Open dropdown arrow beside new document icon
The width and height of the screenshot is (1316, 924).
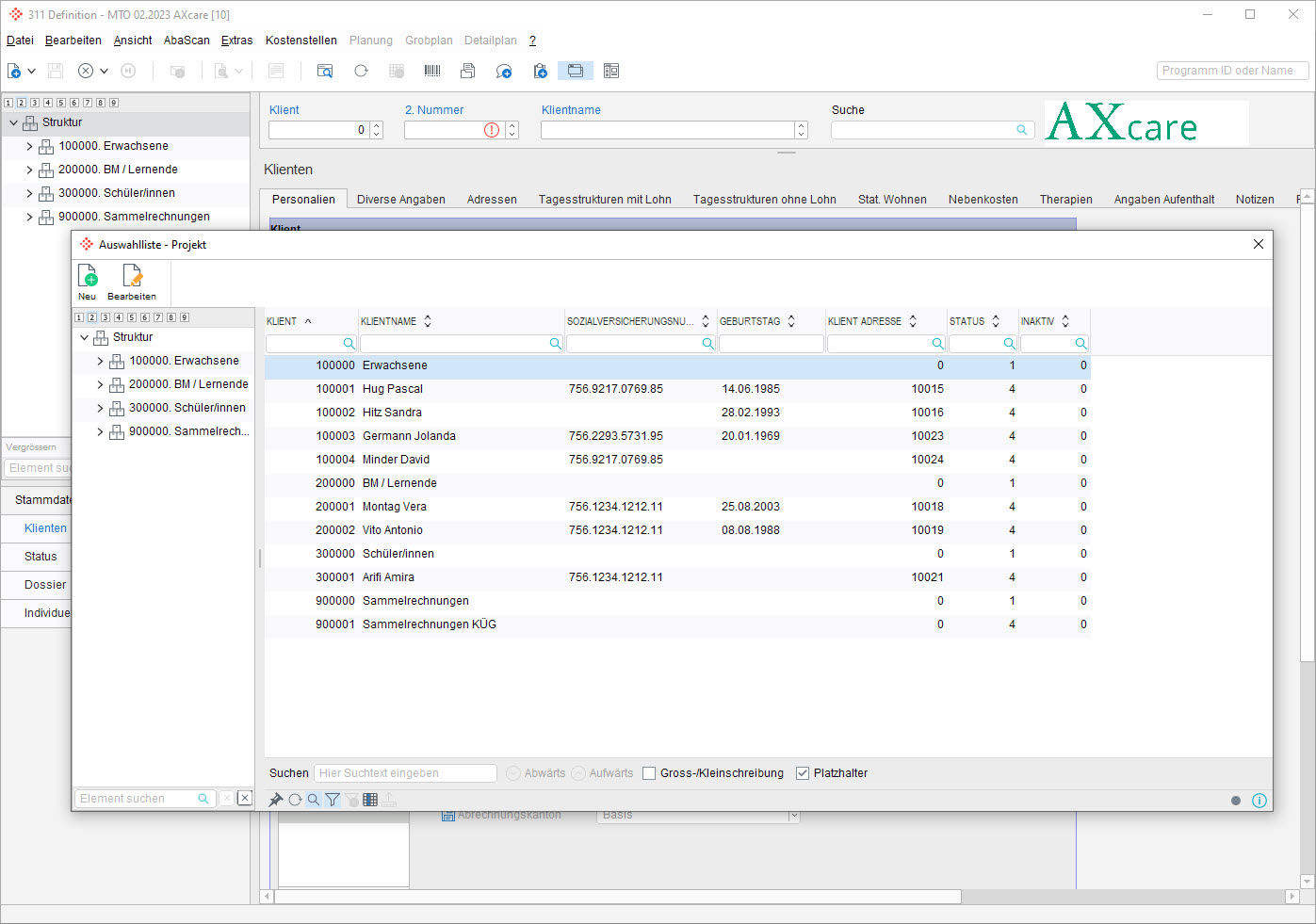click(x=31, y=71)
